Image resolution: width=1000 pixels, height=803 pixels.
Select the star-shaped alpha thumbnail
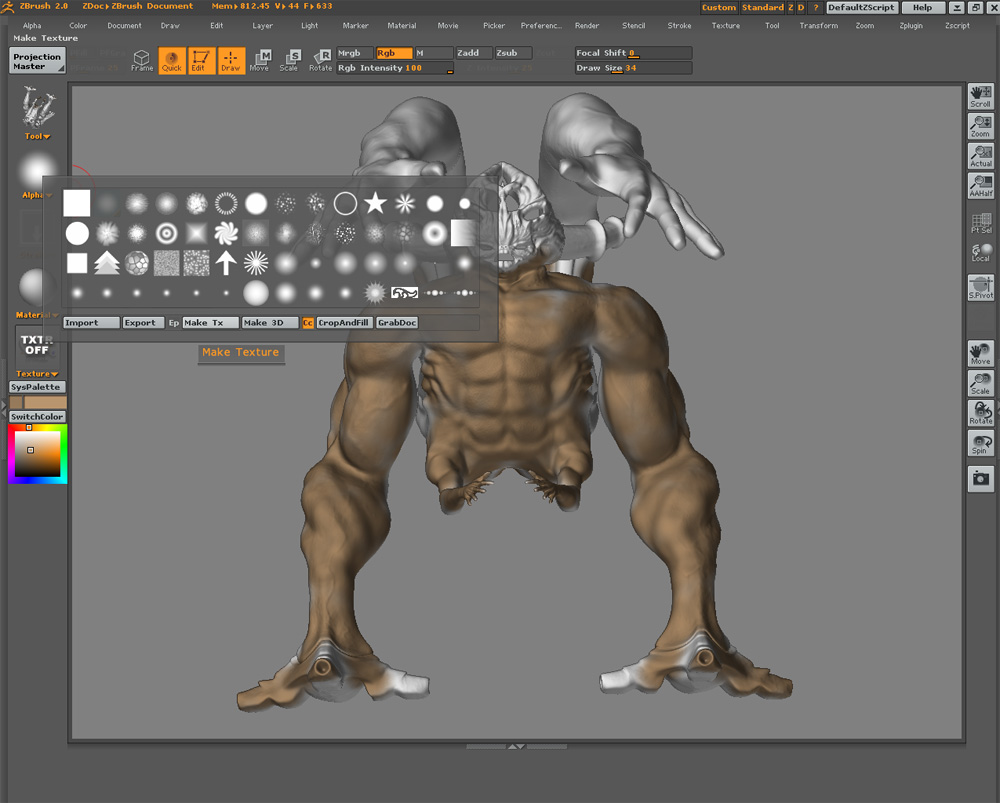point(375,204)
